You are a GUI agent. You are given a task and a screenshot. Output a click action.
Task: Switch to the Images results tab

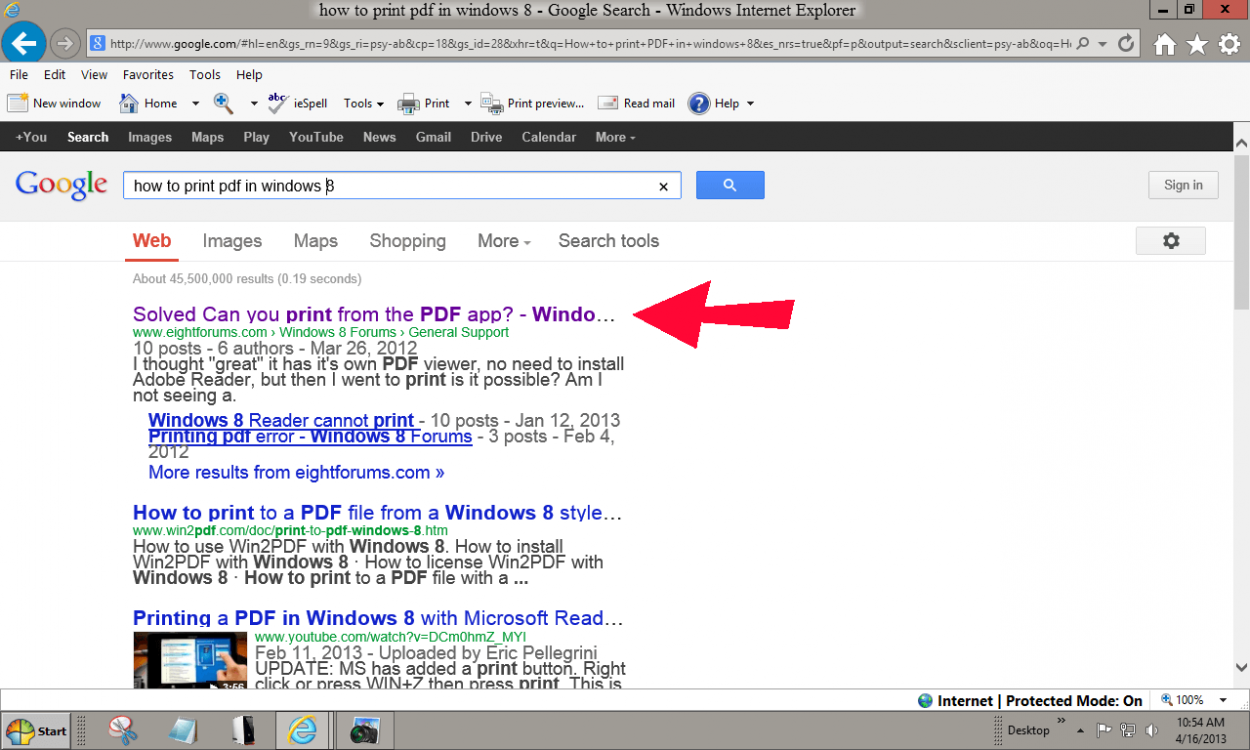pos(232,241)
